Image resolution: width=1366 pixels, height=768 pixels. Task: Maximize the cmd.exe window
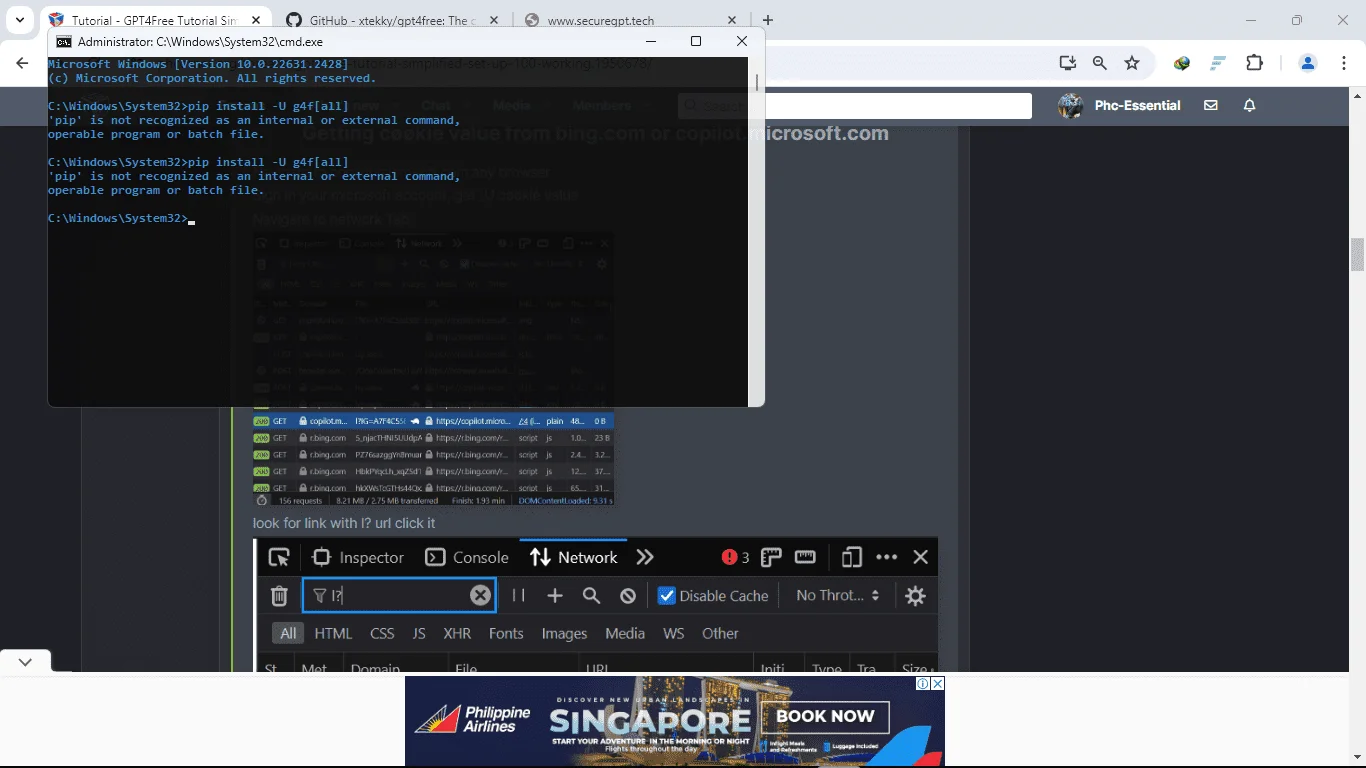click(696, 41)
